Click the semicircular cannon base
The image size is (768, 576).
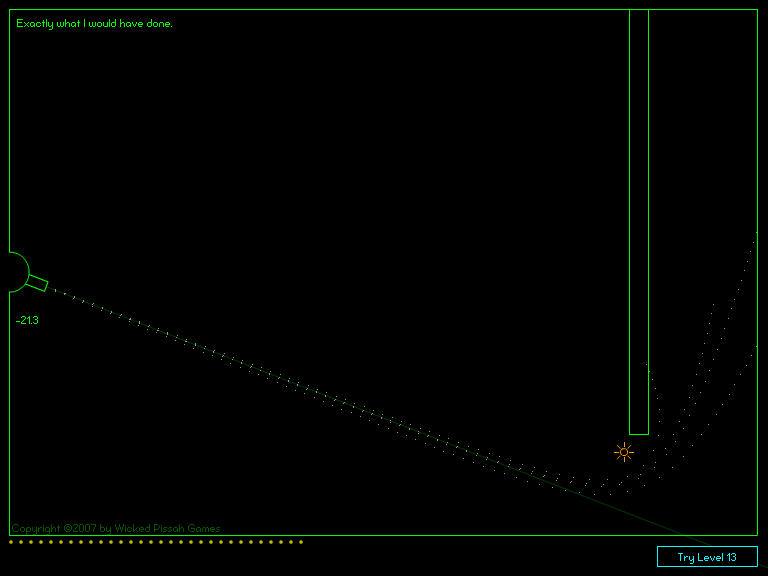[19, 272]
